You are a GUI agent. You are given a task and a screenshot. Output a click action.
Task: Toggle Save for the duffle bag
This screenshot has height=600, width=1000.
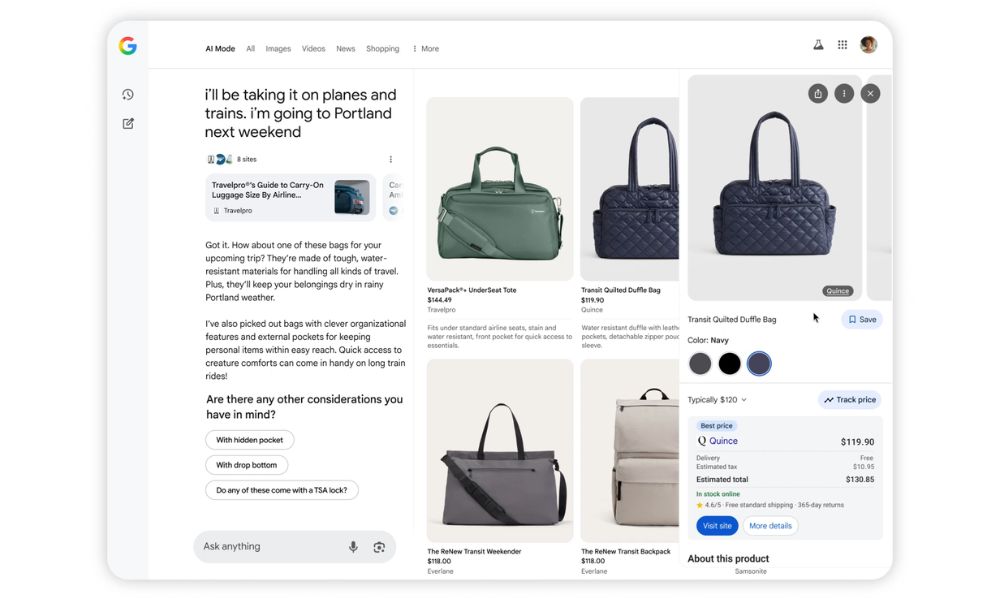(x=862, y=320)
